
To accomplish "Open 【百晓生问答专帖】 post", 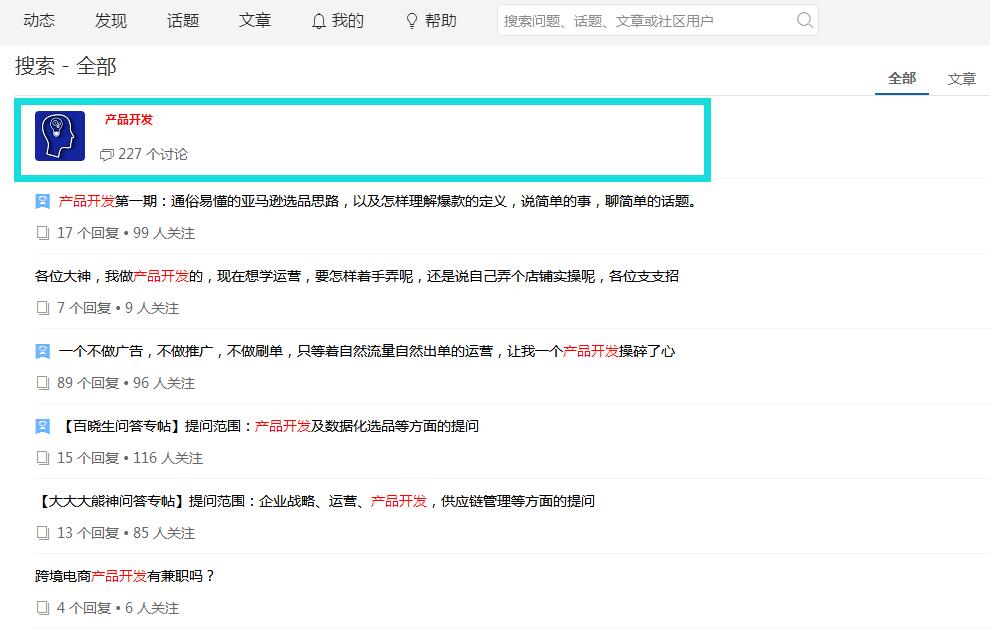I will [269, 426].
